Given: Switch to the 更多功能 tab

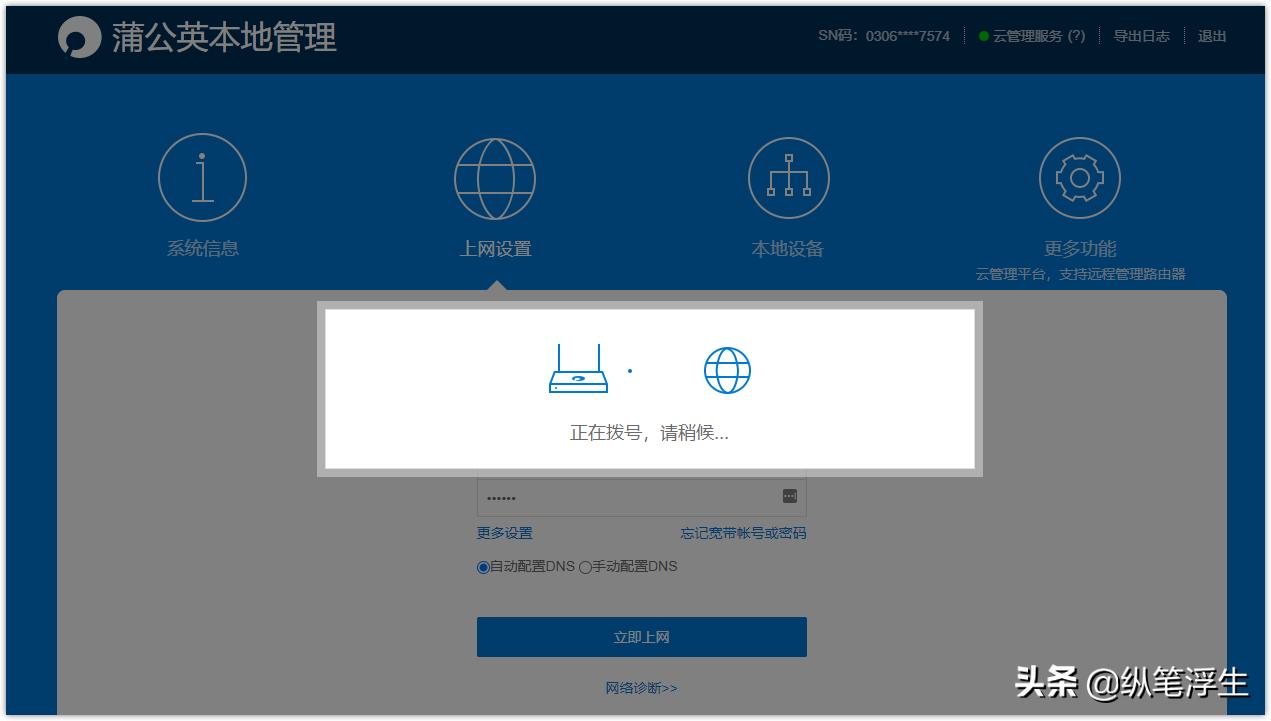Looking at the screenshot, I should [x=1079, y=249].
